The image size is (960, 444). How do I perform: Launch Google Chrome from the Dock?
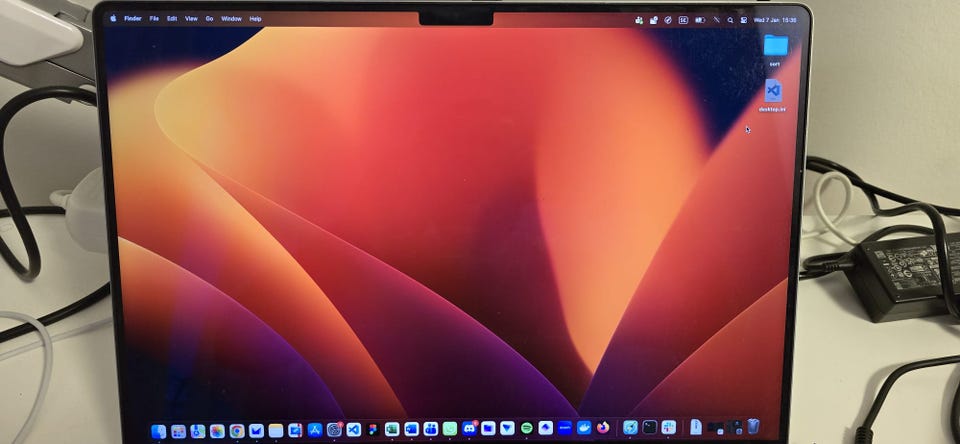coord(237,431)
